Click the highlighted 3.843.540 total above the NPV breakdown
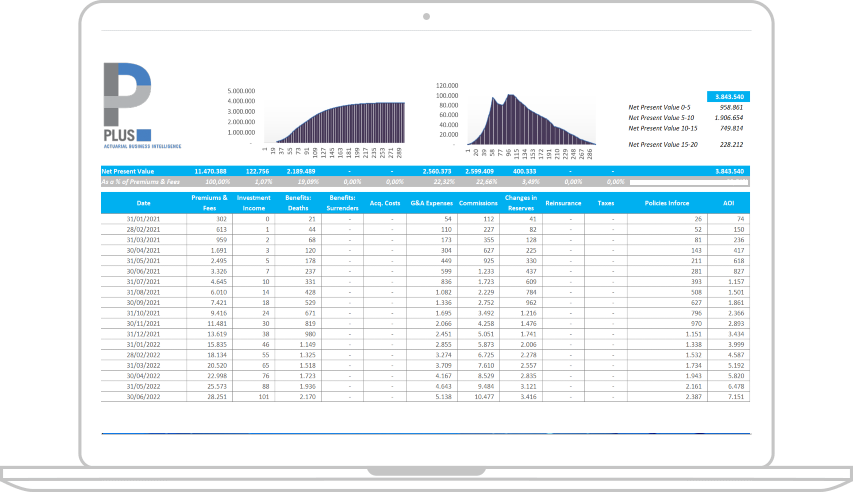Viewport: 853px width, 492px height. (x=728, y=97)
